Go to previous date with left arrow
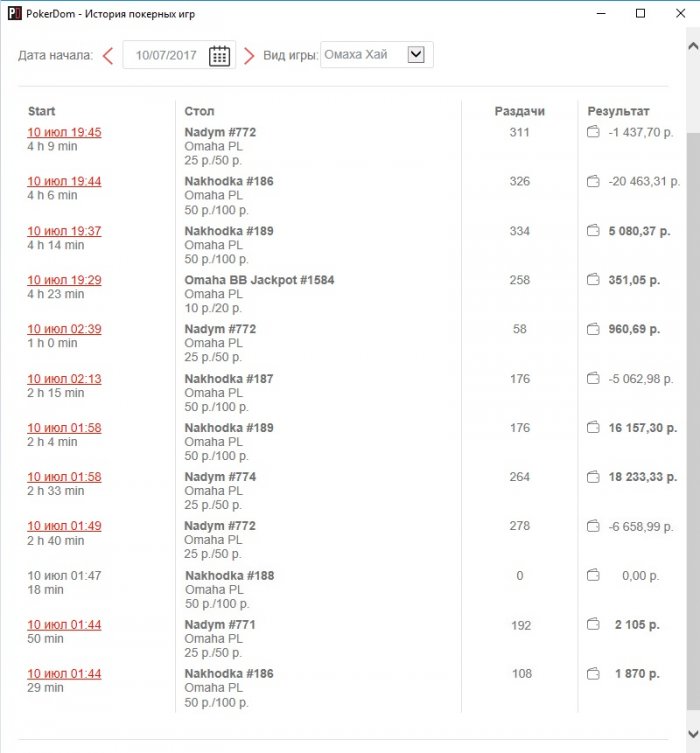 coord(108,56)
